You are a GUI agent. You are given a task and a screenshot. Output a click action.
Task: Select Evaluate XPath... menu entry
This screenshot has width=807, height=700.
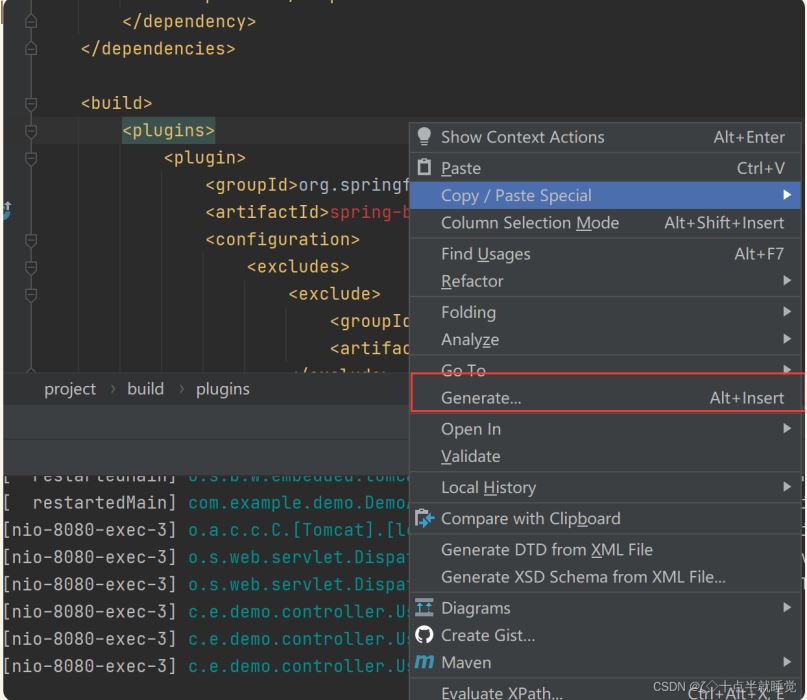click(x=605, y=691)
